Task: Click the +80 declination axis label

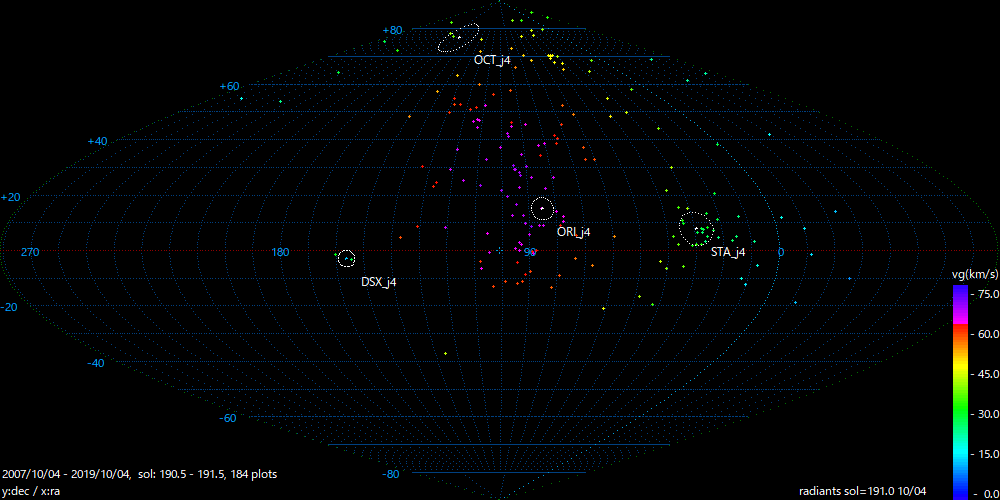Action: coord(392,31)
